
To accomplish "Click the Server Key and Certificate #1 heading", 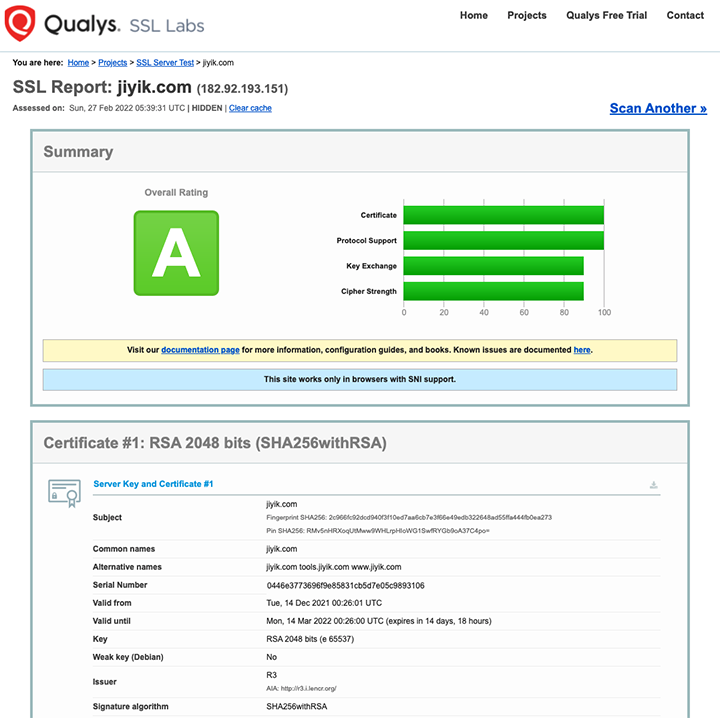I will pyautogui.click(x=153, y=484).
